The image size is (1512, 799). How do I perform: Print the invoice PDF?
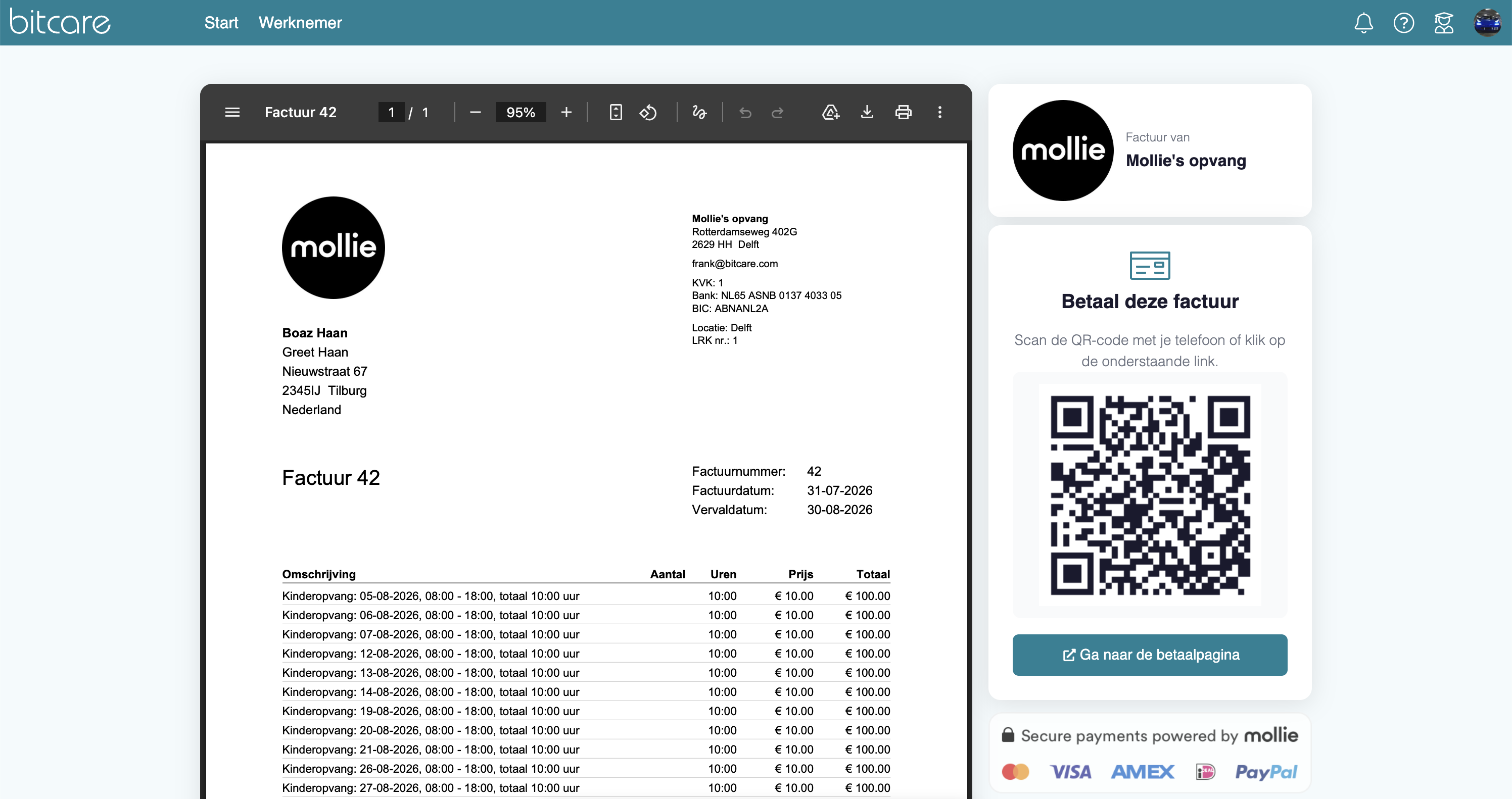click(904, 112)
